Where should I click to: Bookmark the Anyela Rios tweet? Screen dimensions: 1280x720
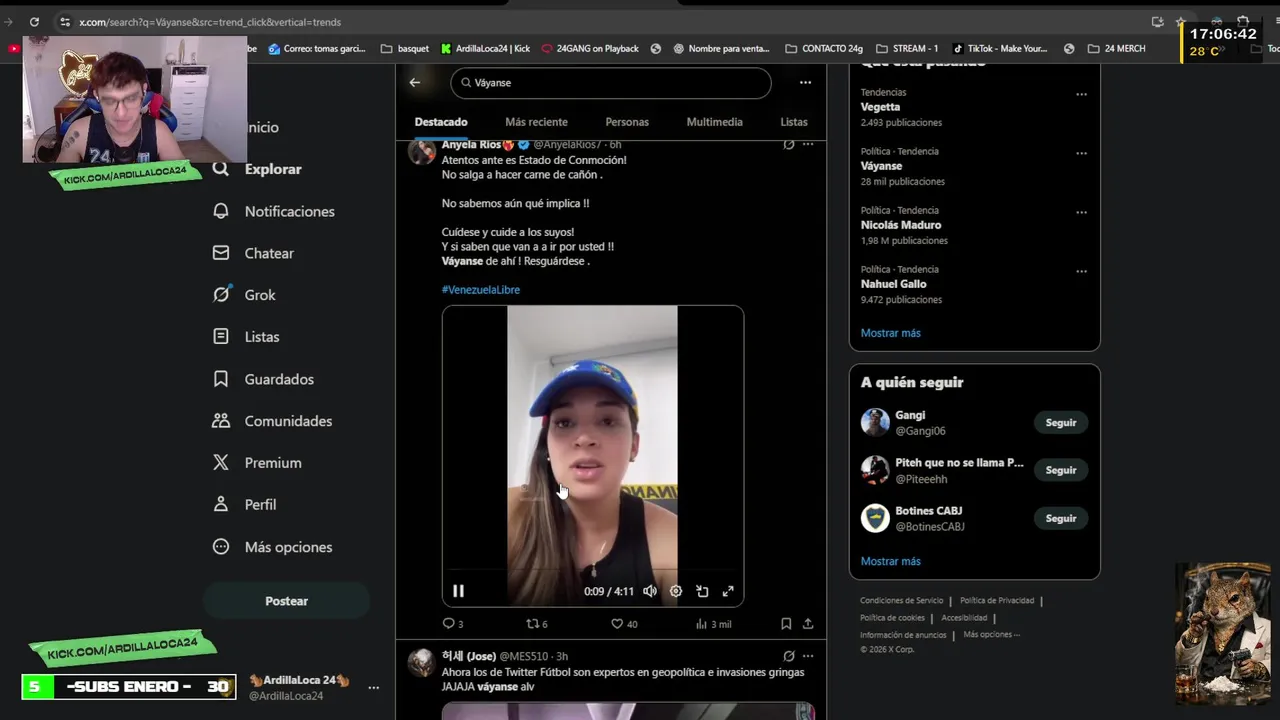pos(786,624)
